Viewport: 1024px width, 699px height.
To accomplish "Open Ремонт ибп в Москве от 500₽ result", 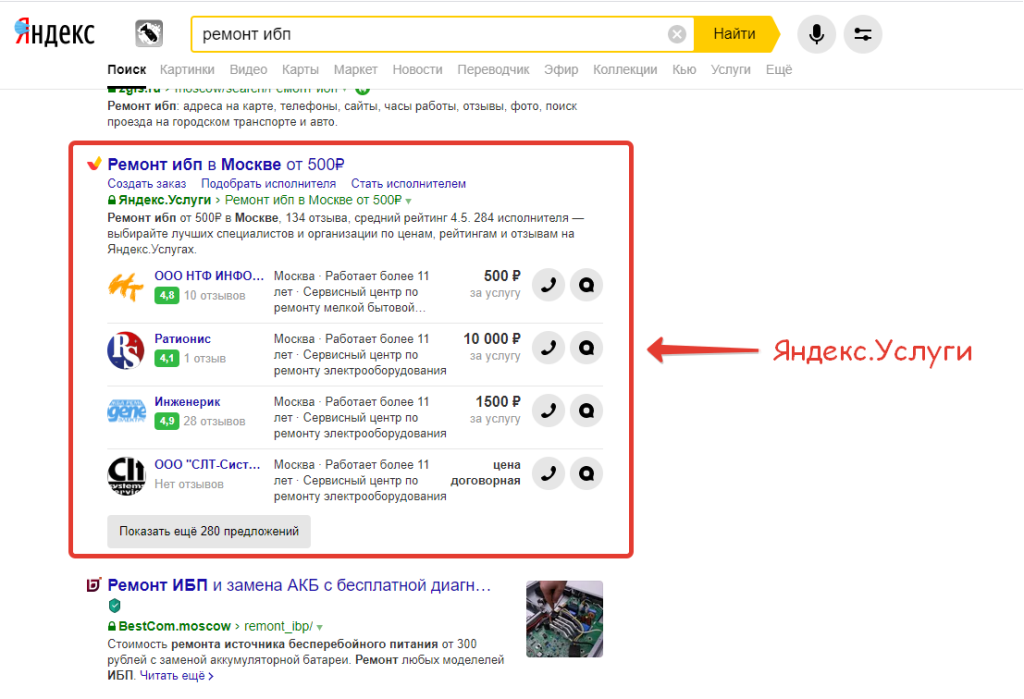I will click(x=226, y=164).
